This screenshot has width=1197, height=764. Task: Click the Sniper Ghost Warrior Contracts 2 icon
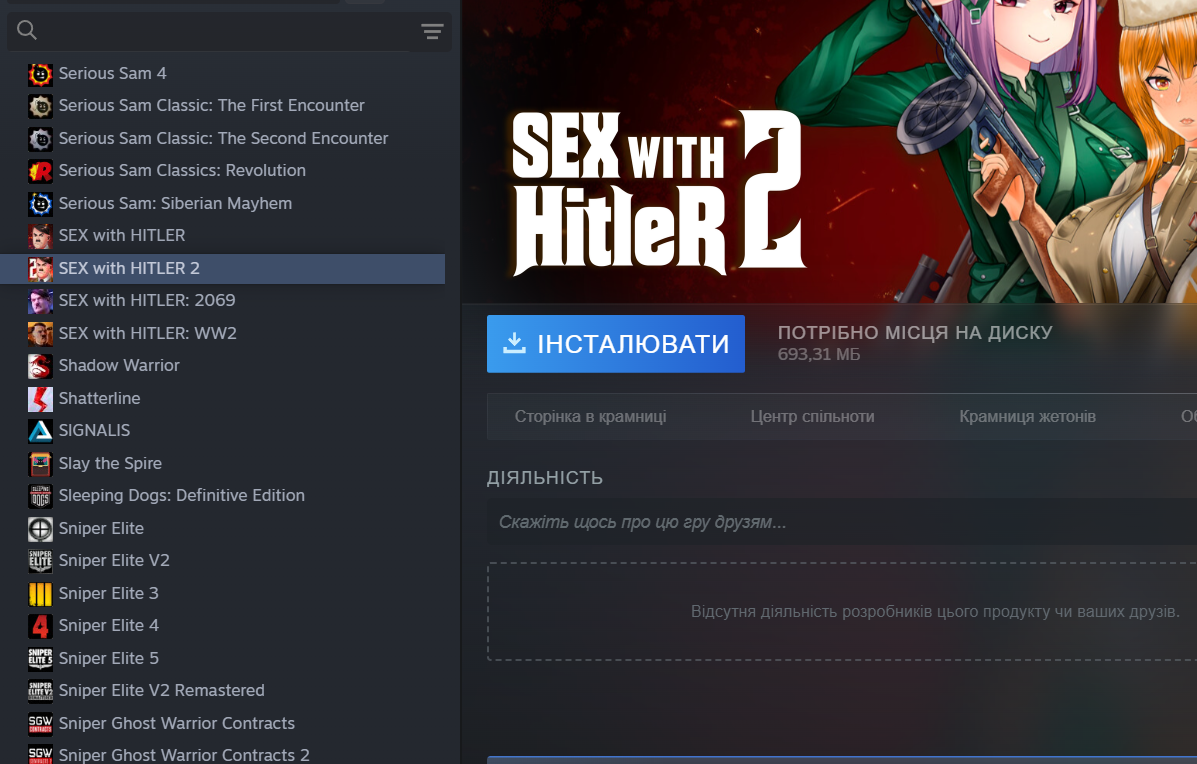coord(40,754)
